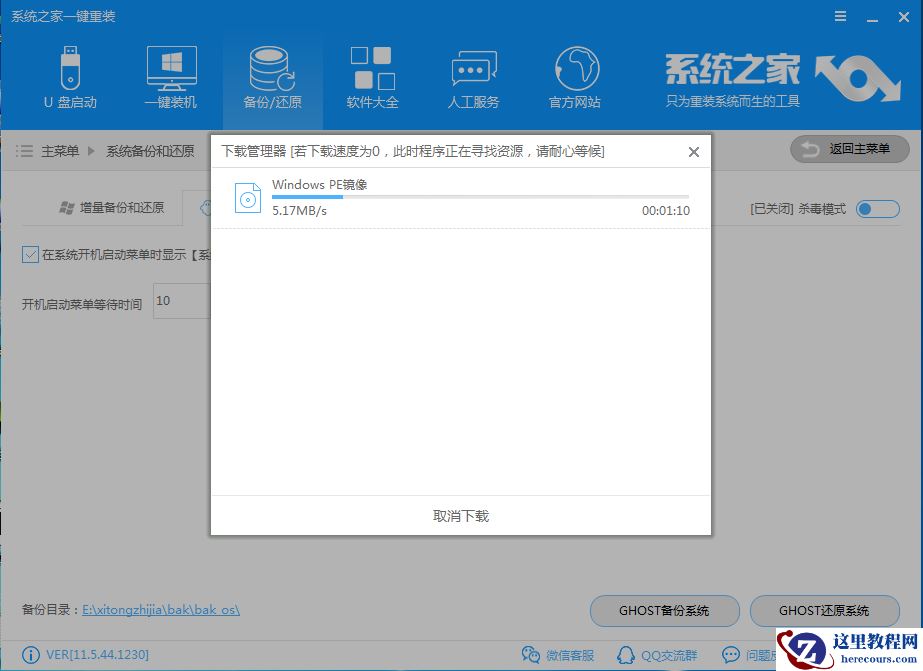Open the 软件大全 software library

pos(372,75)
